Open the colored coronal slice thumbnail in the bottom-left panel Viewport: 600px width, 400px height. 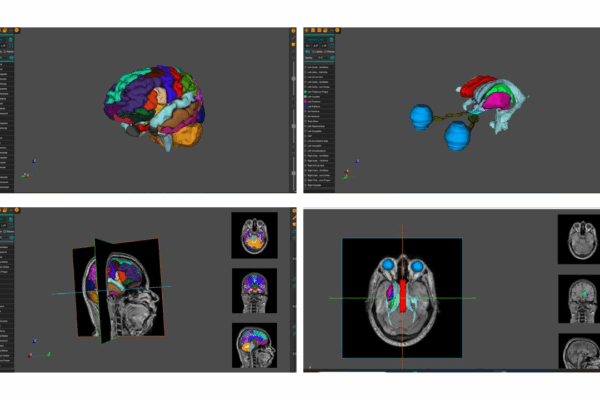pyautogui.click(x=254, y=291)
